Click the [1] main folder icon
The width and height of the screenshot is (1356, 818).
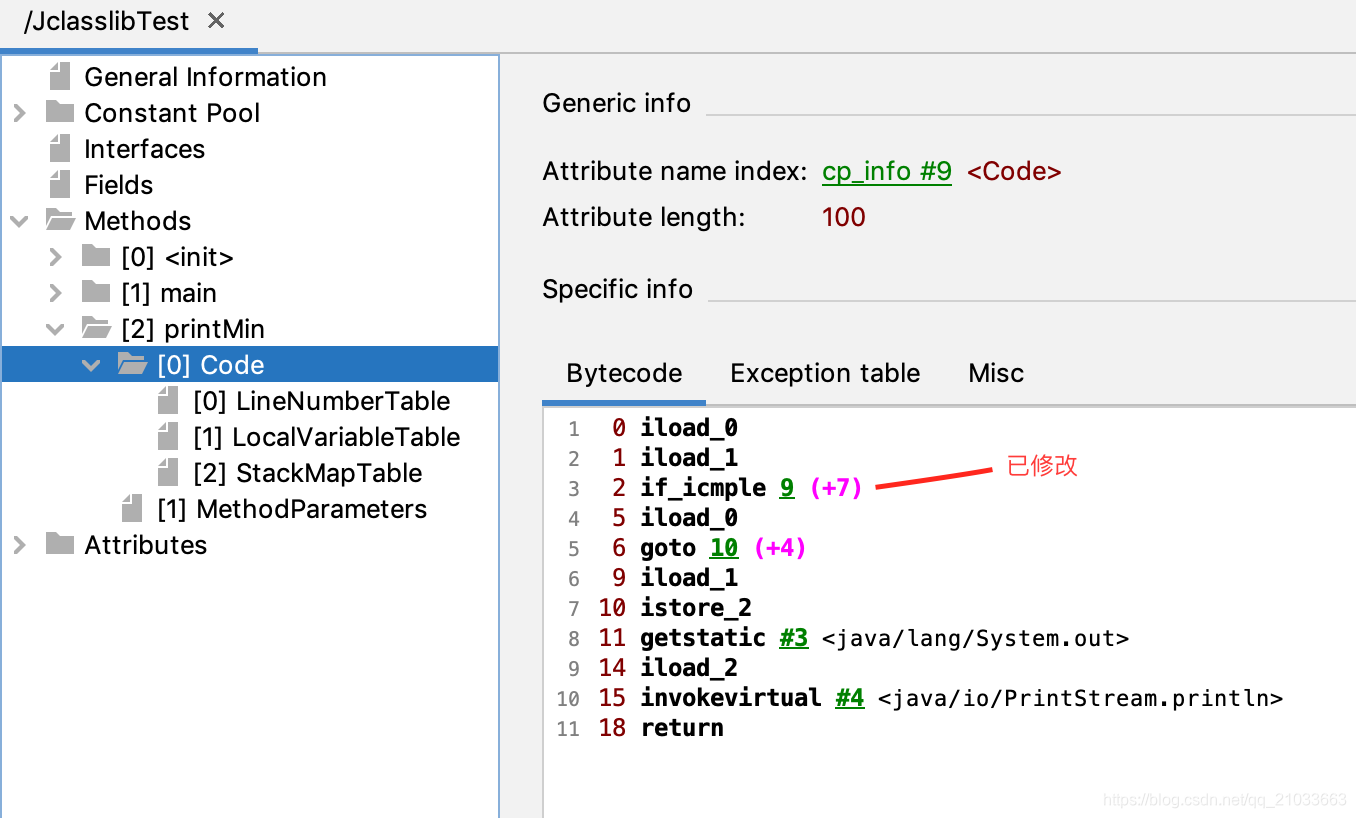pos(96,292)
